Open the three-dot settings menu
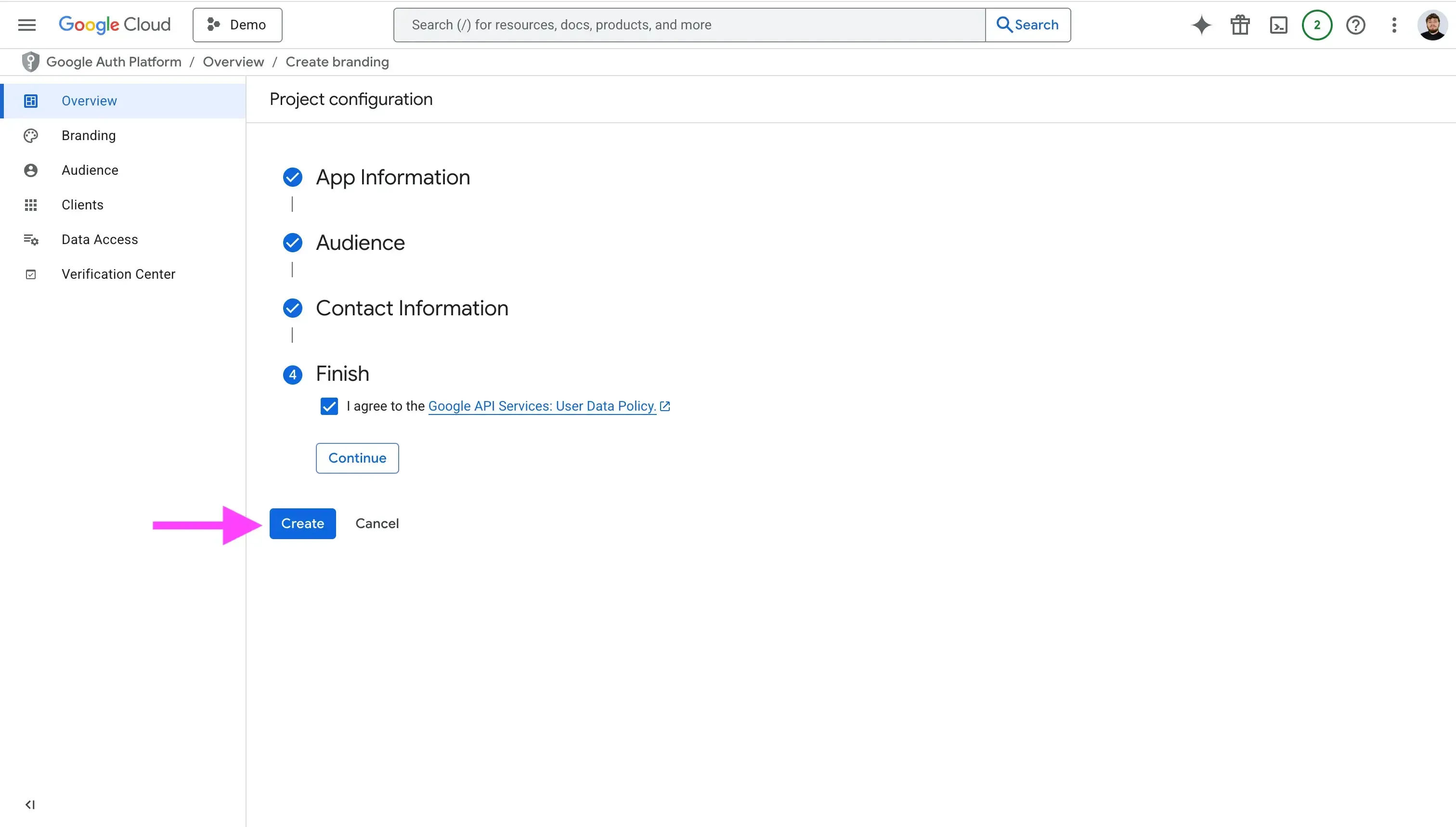The image size is (1456, 827). tap(1393, 25)
